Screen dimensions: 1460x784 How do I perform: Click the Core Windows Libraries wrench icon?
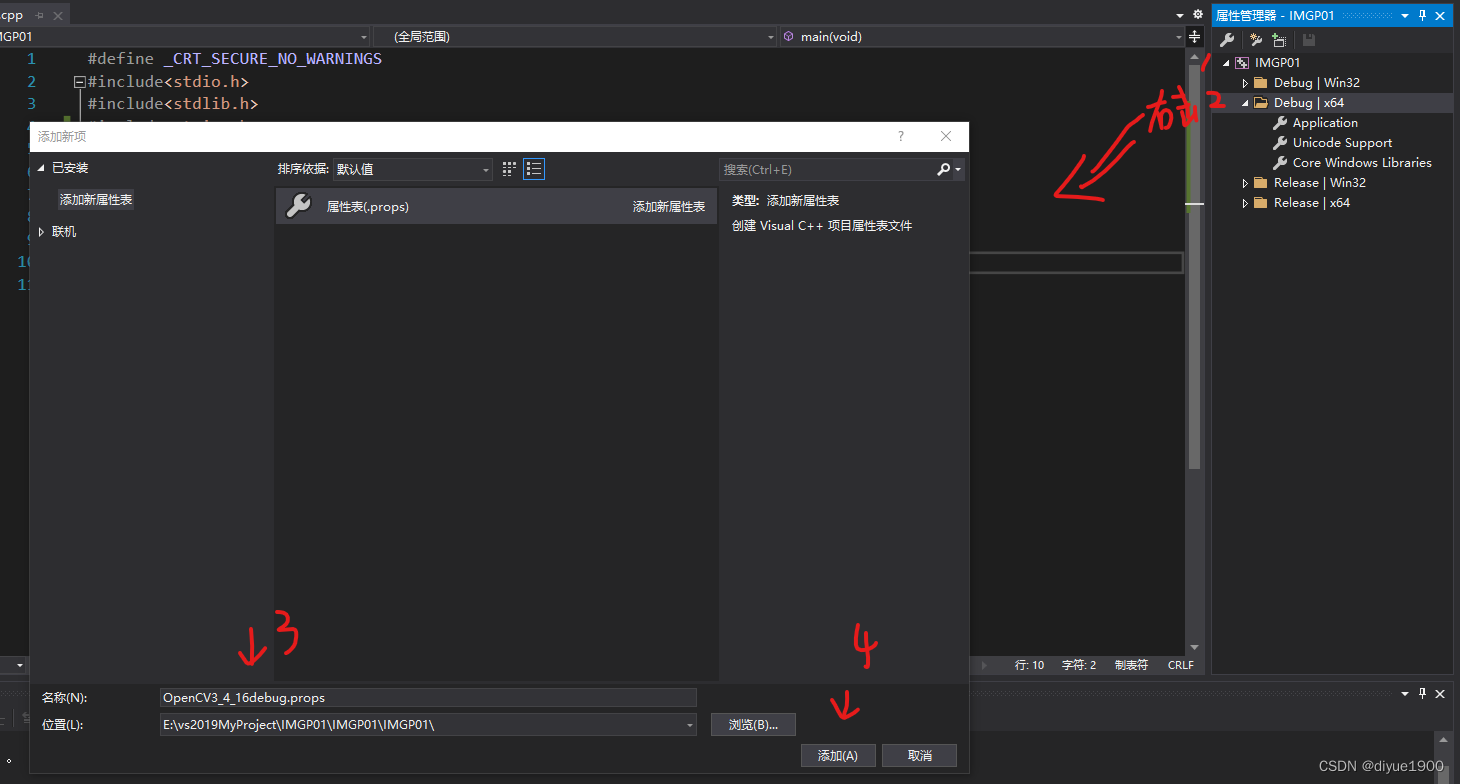[1279, 163]
